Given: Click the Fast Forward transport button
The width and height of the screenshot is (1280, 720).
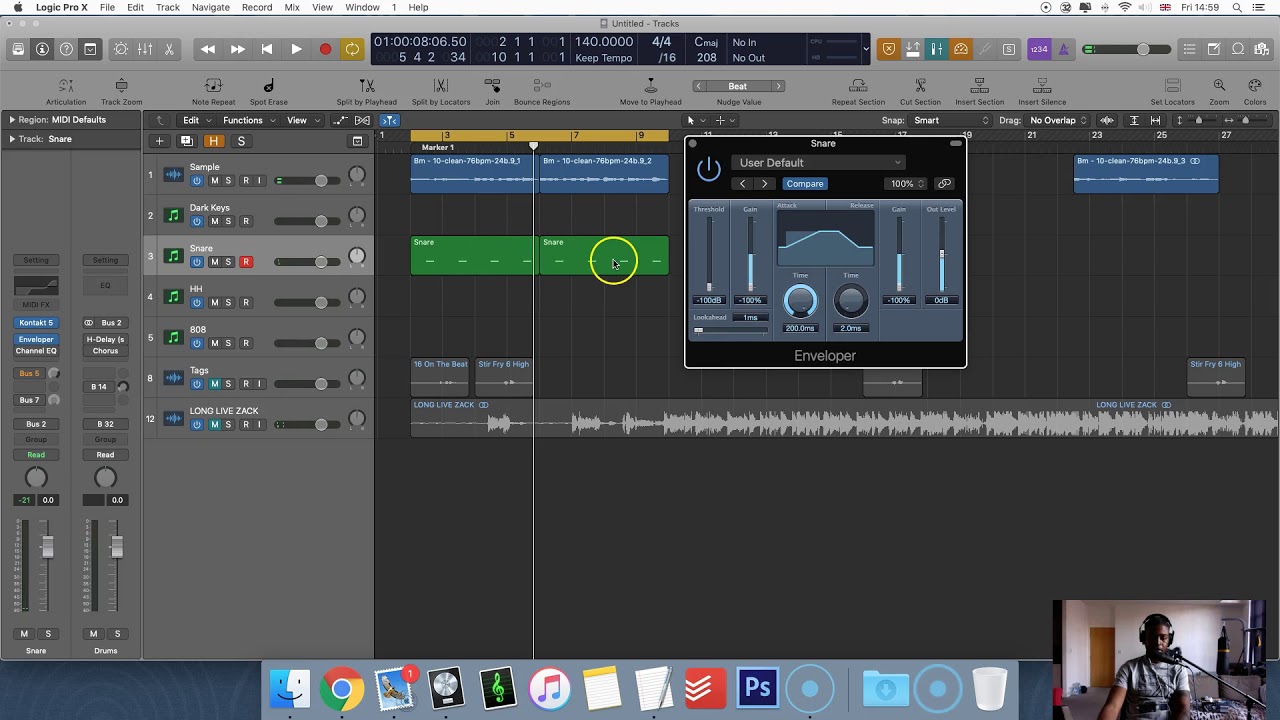Looking at the screenshot, I should pos(237,49).
